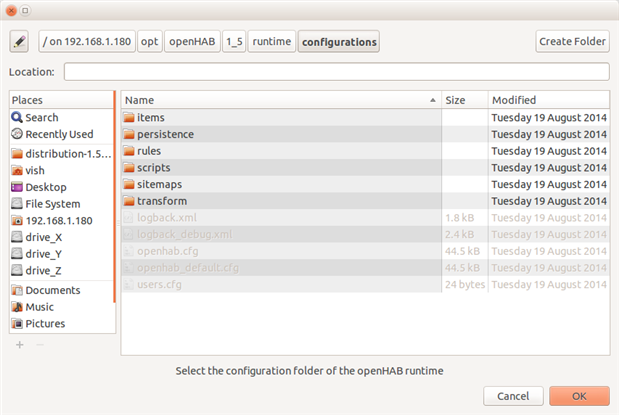
Task: Navigate to the runtime path segment
Action: pyautogui.click(x=272, y=41)
